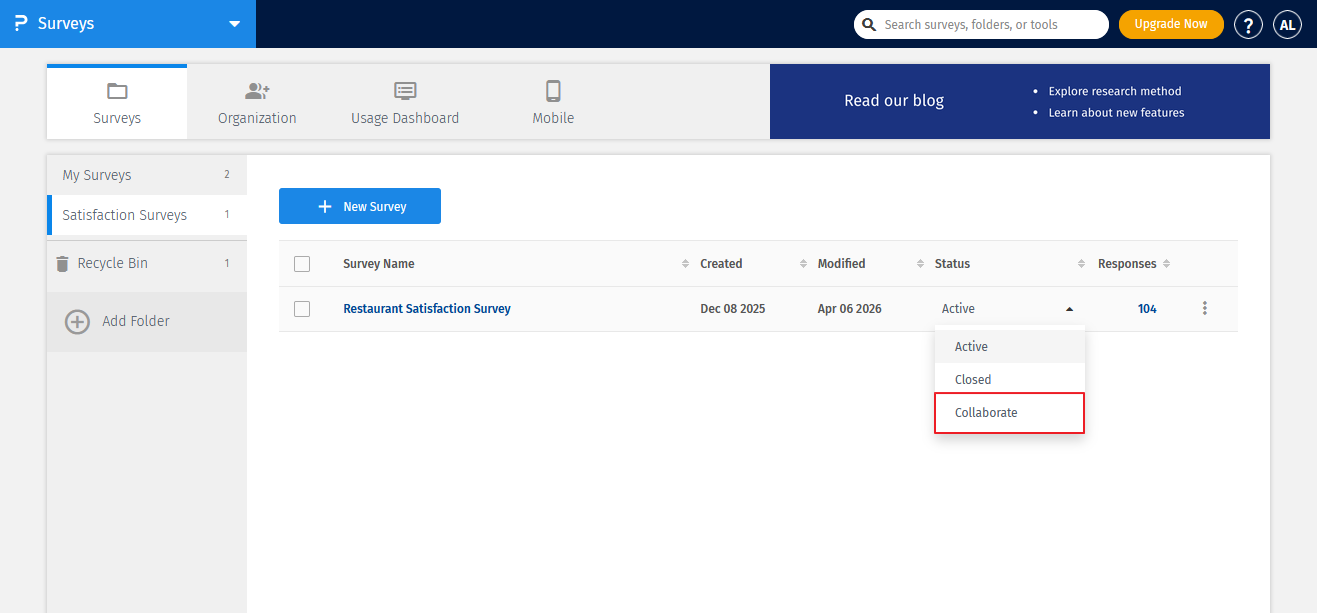The height and width of the screenshot is (613, 1317).
Task: Select the Satisfaction Surveys folder
Action: click(147, 215)
